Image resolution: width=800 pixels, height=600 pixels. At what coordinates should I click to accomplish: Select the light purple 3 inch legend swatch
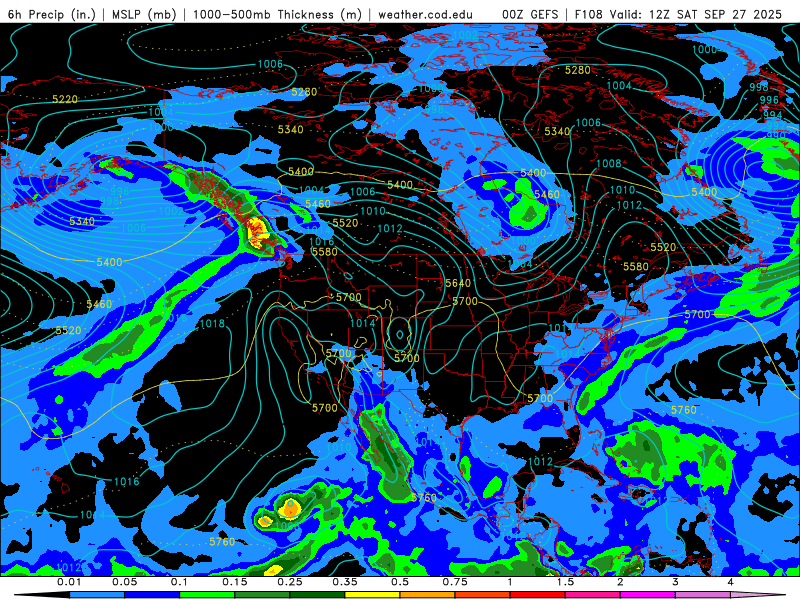point(703,595)
